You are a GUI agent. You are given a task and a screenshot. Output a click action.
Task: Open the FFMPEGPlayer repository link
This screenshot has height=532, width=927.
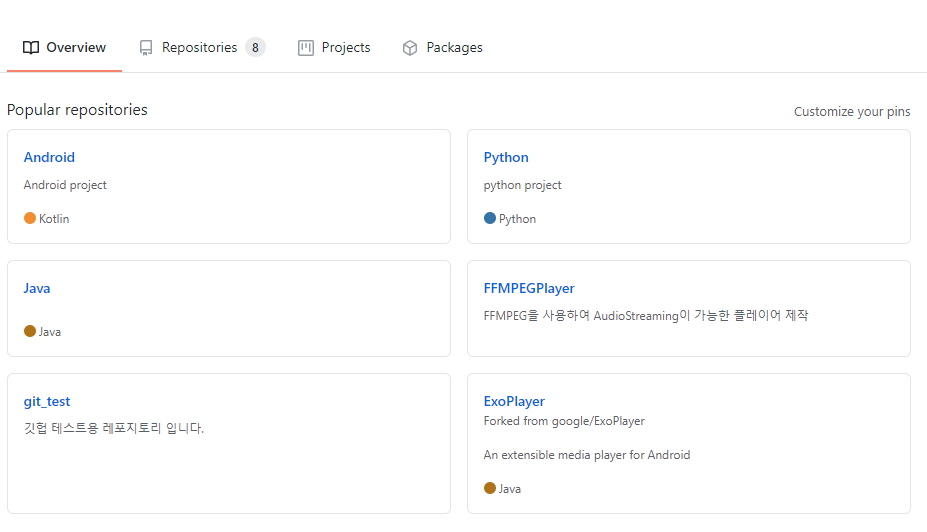tap(529, 288)
